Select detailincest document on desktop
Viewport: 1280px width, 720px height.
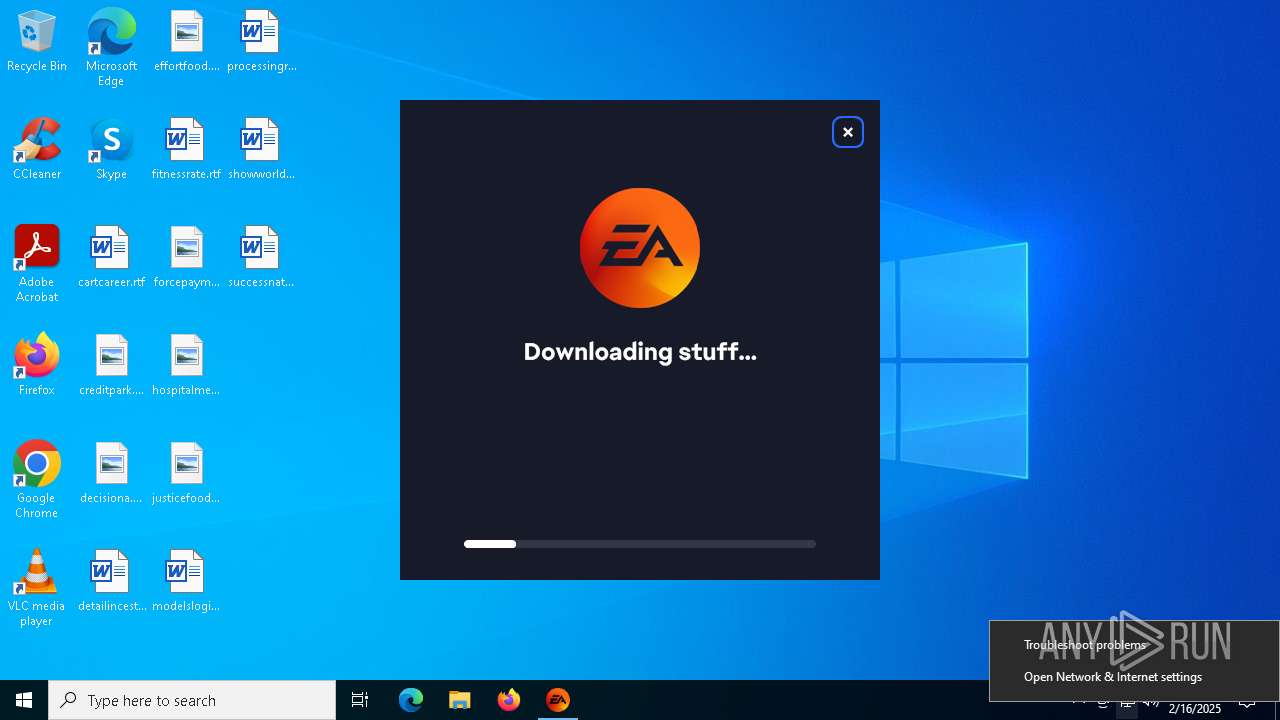coord(111,582)
